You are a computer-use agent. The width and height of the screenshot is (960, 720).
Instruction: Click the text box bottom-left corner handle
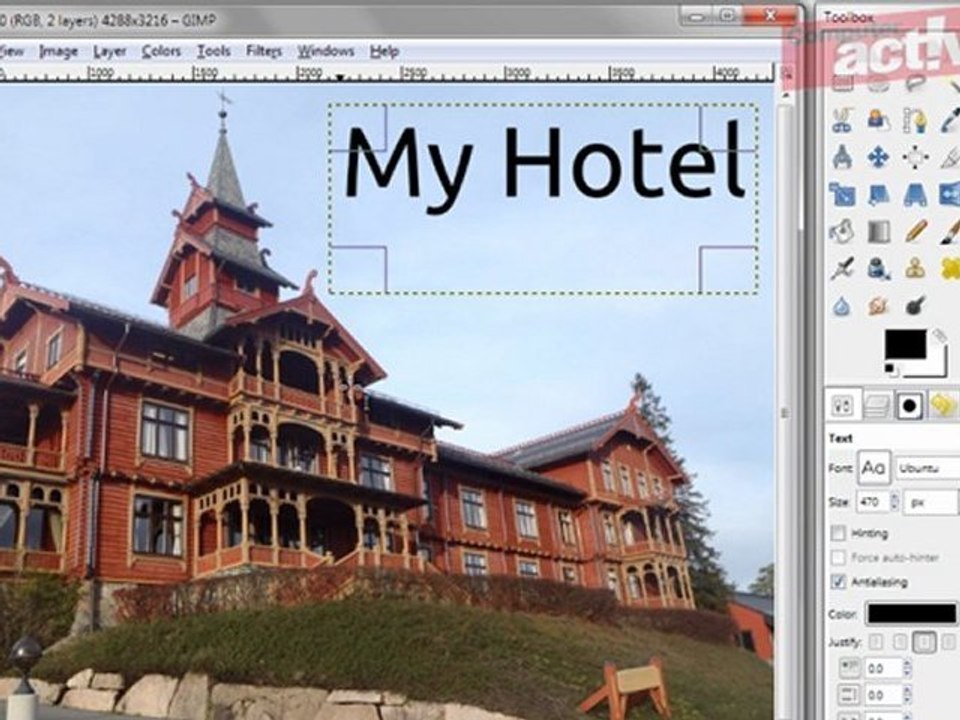click(x=358, y=269)
